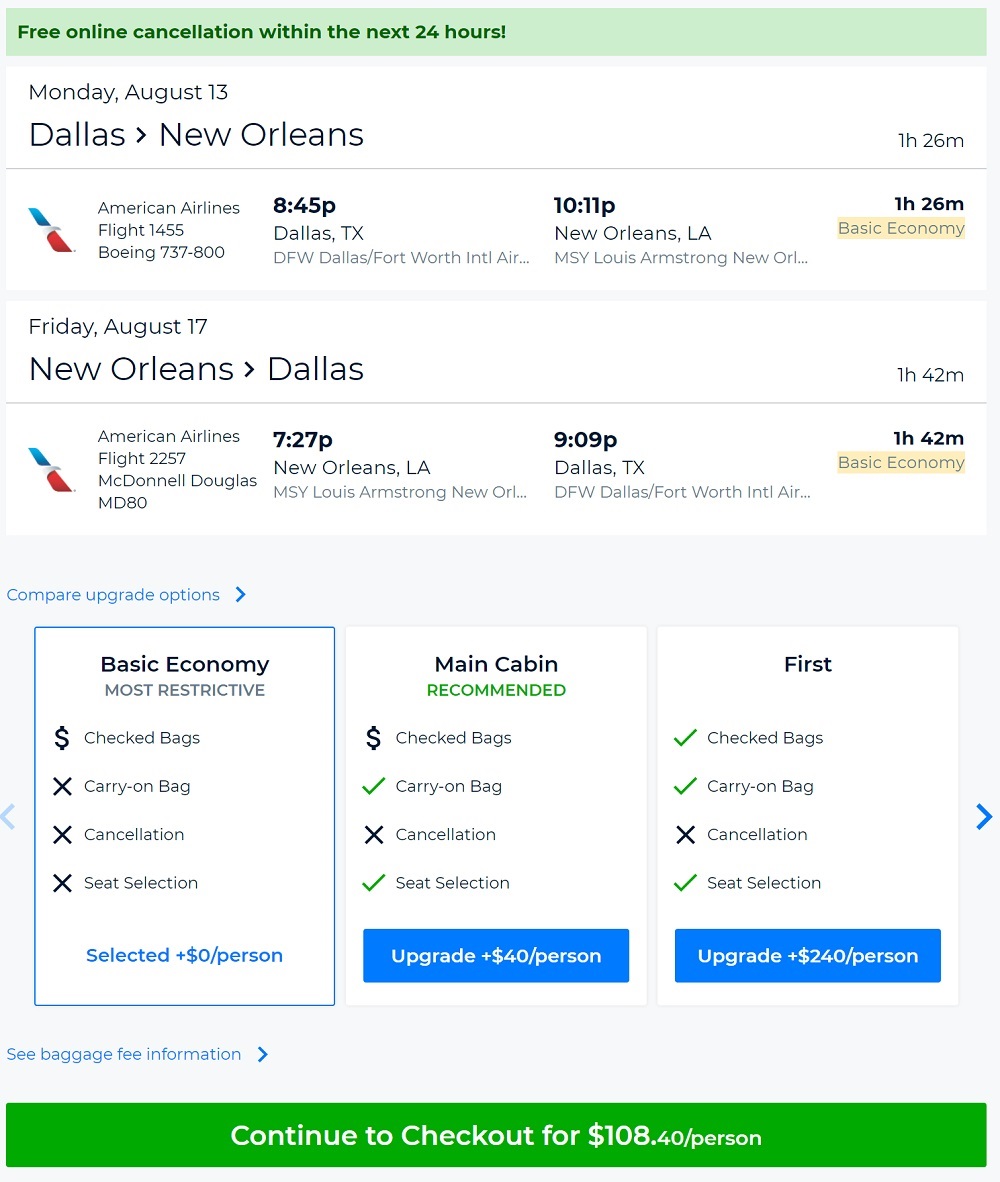This screenshot has width=1000, height=1182.
Task: Upgrade to Main Cabin for +$40/person
Action: coord(496,956)
